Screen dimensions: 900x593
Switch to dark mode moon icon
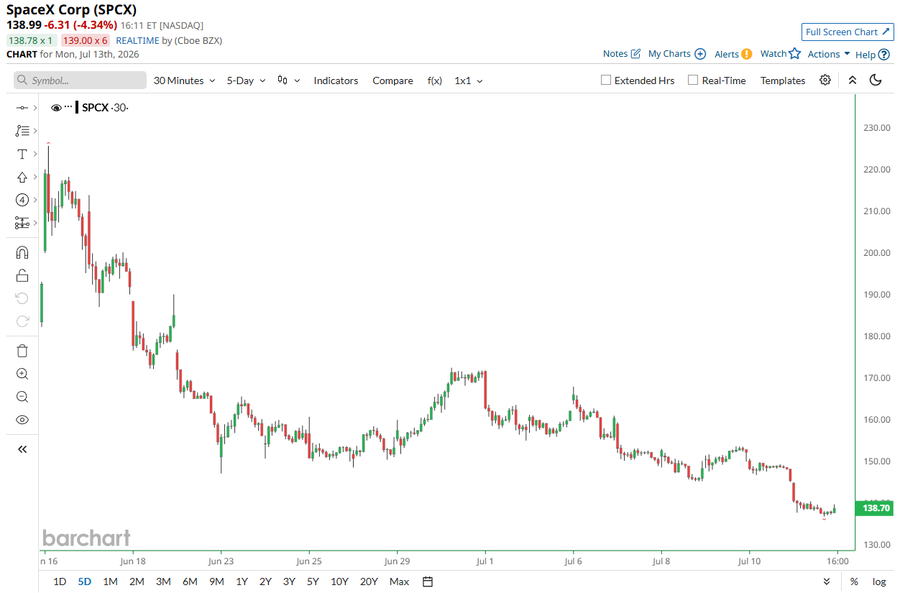875,80
